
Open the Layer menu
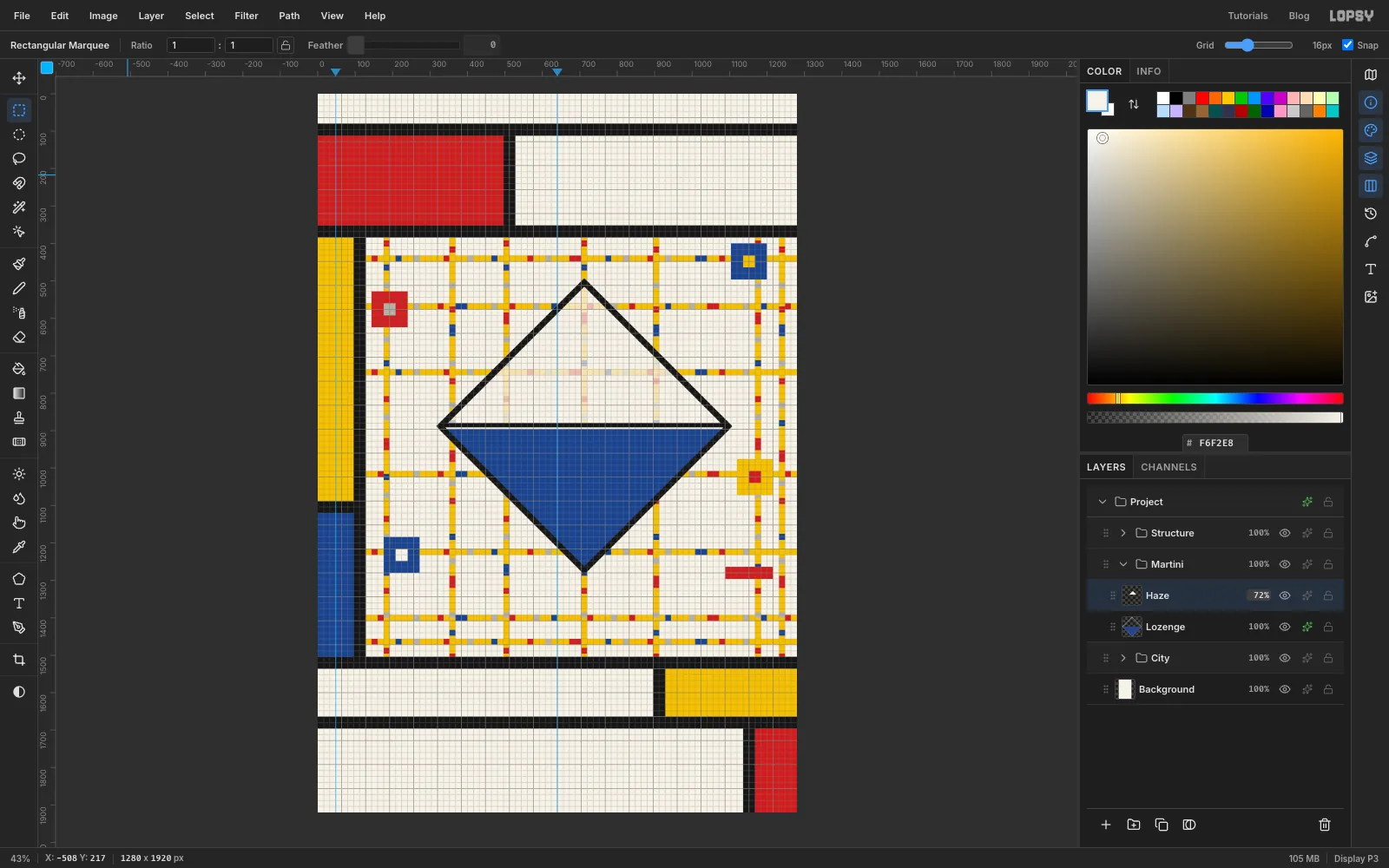click(x=151, y=16)
